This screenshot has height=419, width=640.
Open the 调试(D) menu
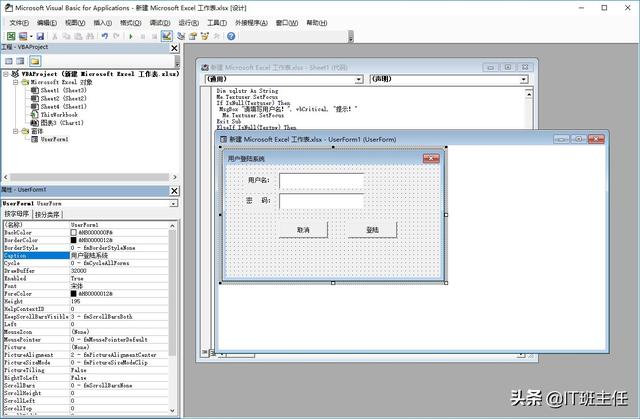tap(159, 21)
